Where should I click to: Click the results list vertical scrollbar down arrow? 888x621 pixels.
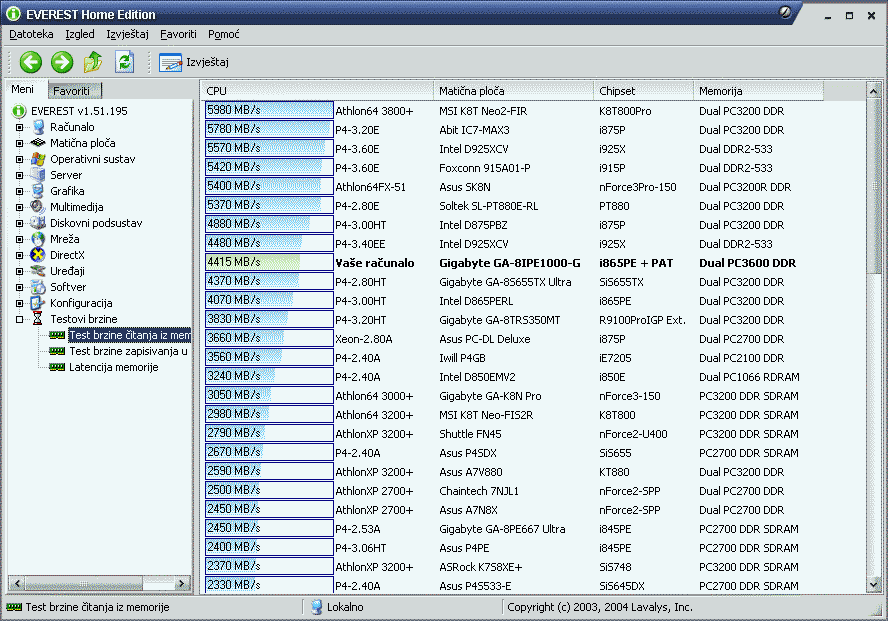click(878, 586)
